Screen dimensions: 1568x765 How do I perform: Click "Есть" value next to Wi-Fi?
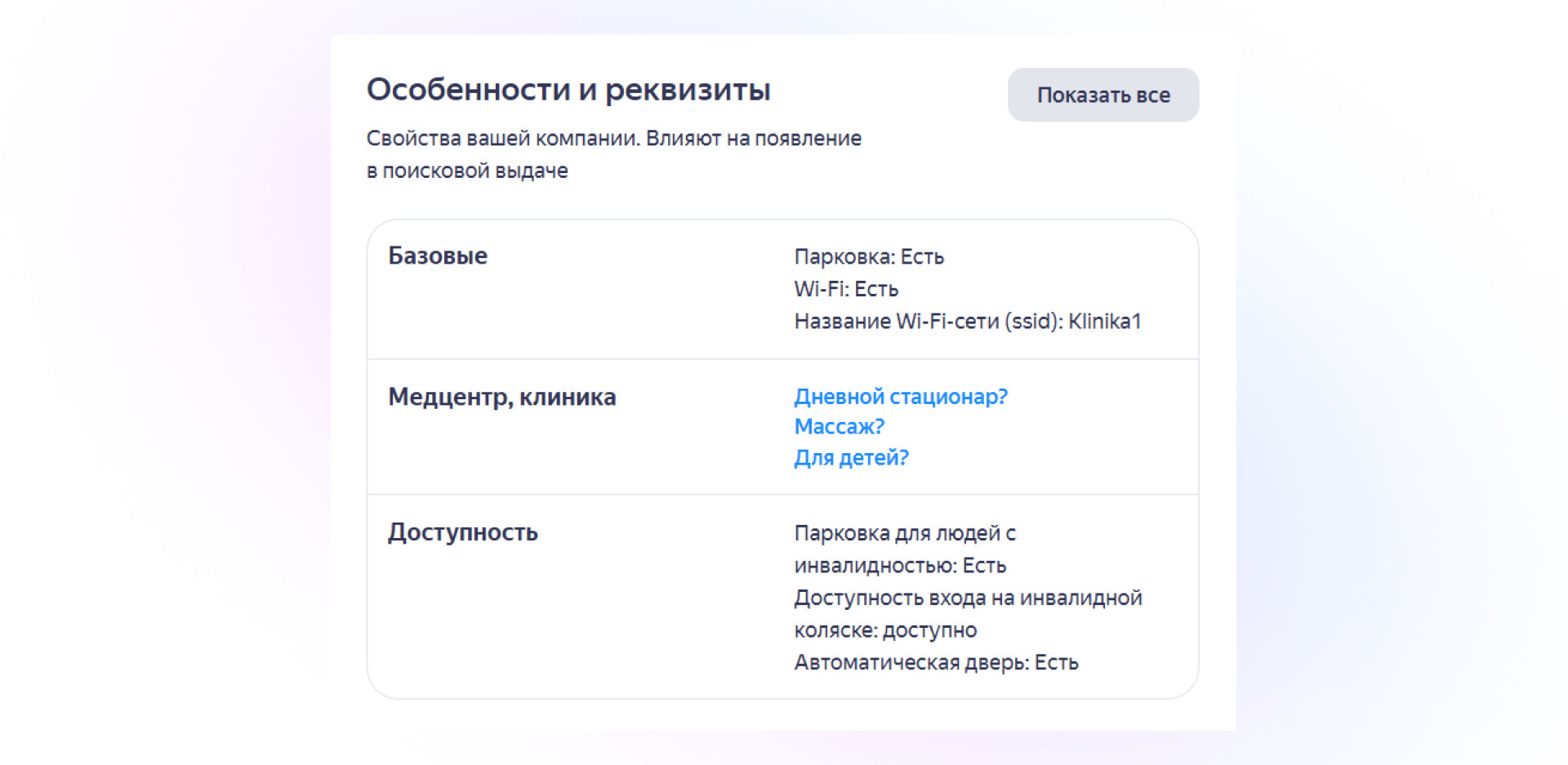click(x=876, y=290)
